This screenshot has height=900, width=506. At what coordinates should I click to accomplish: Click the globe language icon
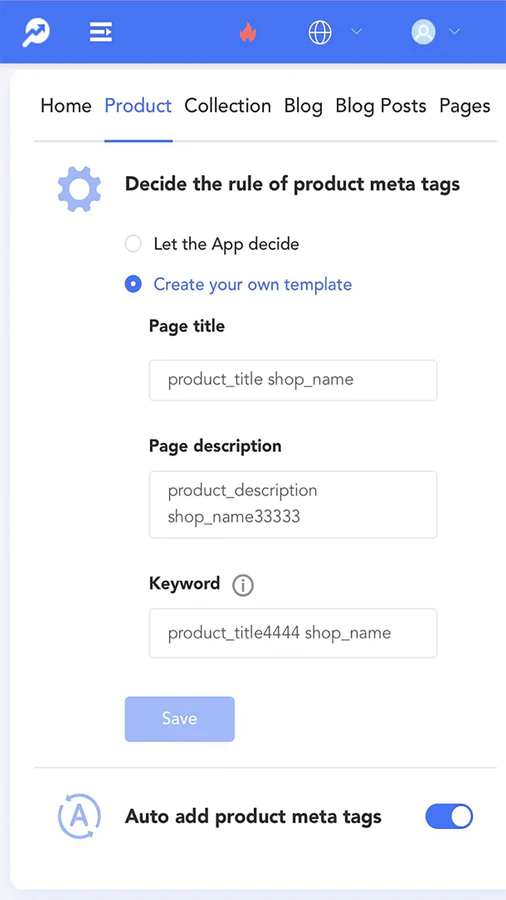pos(320,32)
